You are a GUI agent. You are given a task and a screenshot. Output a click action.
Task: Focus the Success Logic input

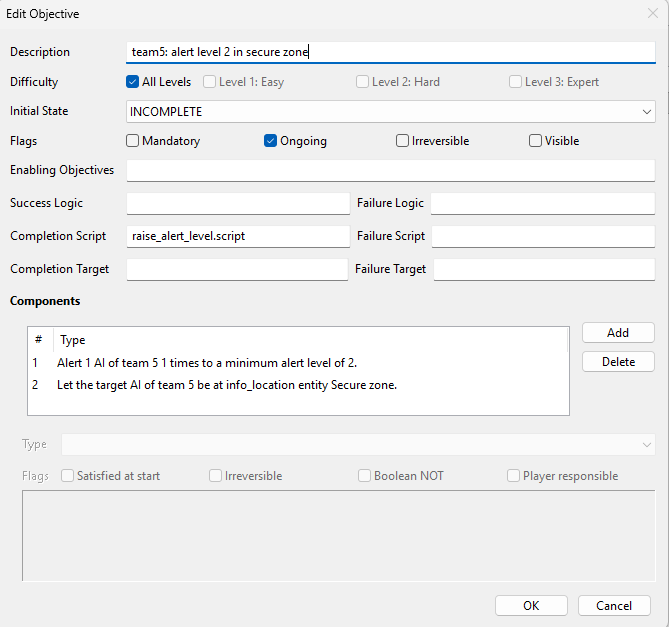click(238, 204)
